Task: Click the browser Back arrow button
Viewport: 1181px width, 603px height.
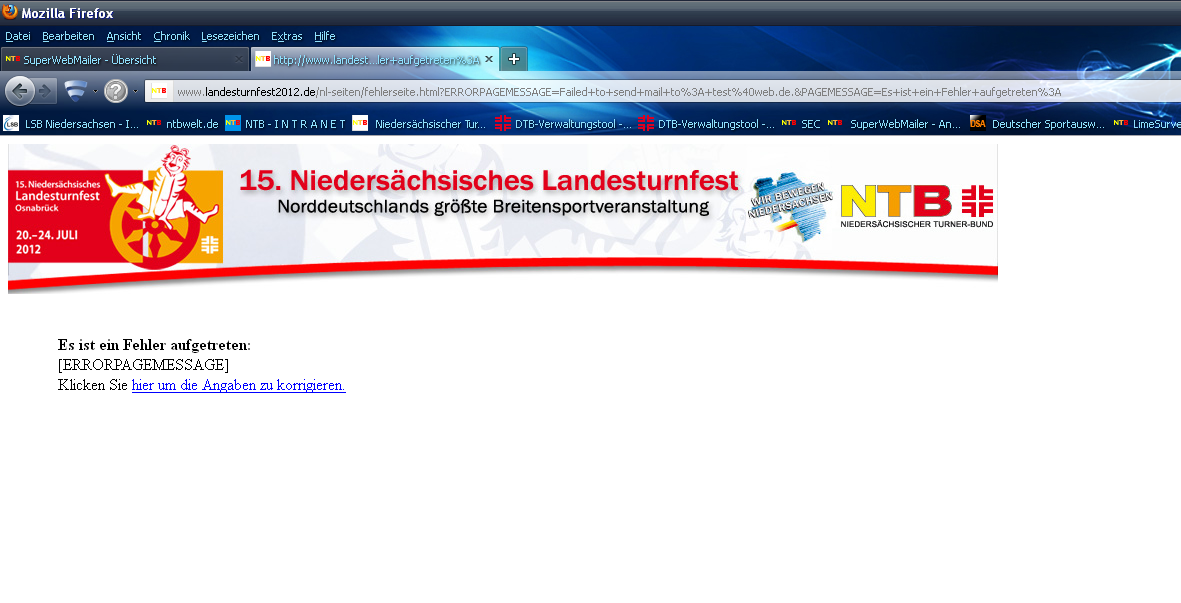Action: point(20,92)
